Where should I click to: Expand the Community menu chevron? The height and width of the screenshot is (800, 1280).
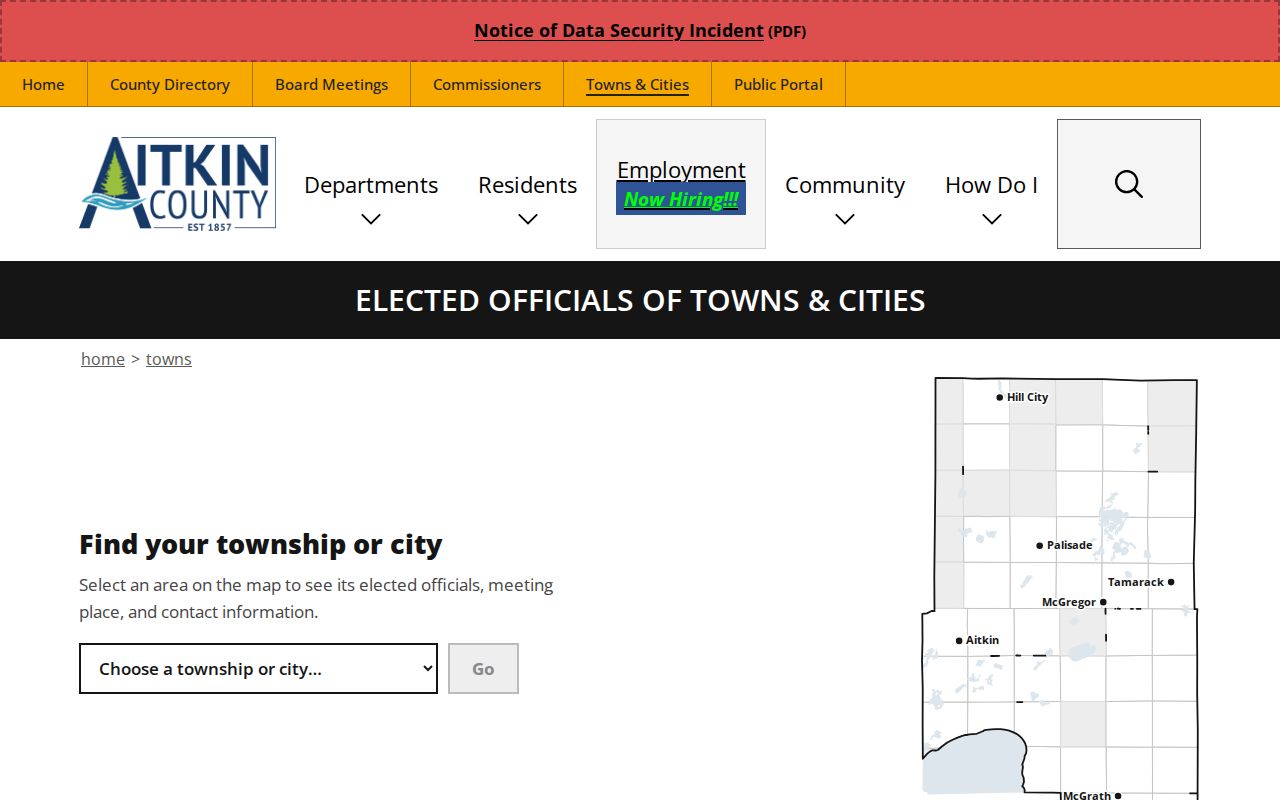(x=845, y=219)
